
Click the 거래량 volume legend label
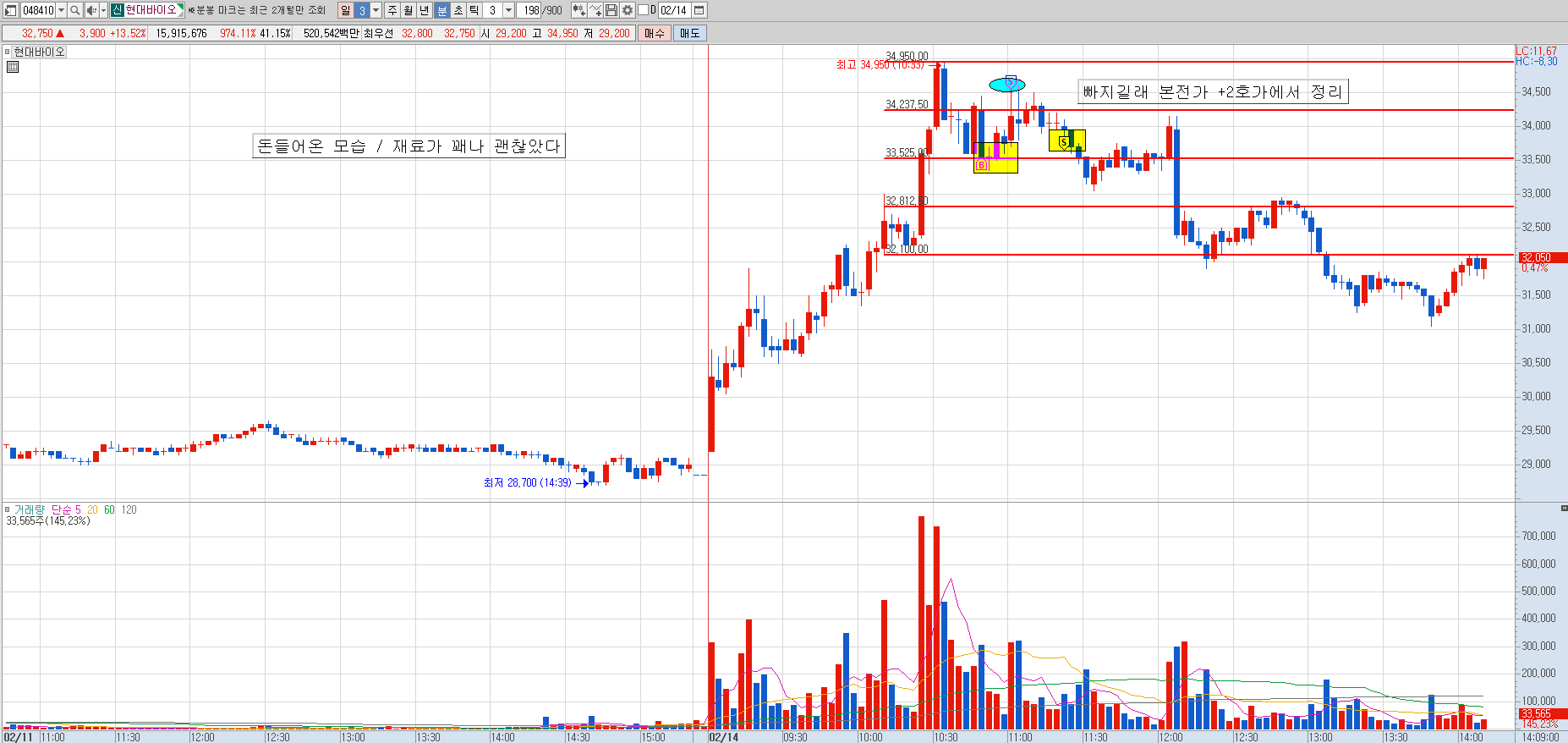(x=29, y=509)
